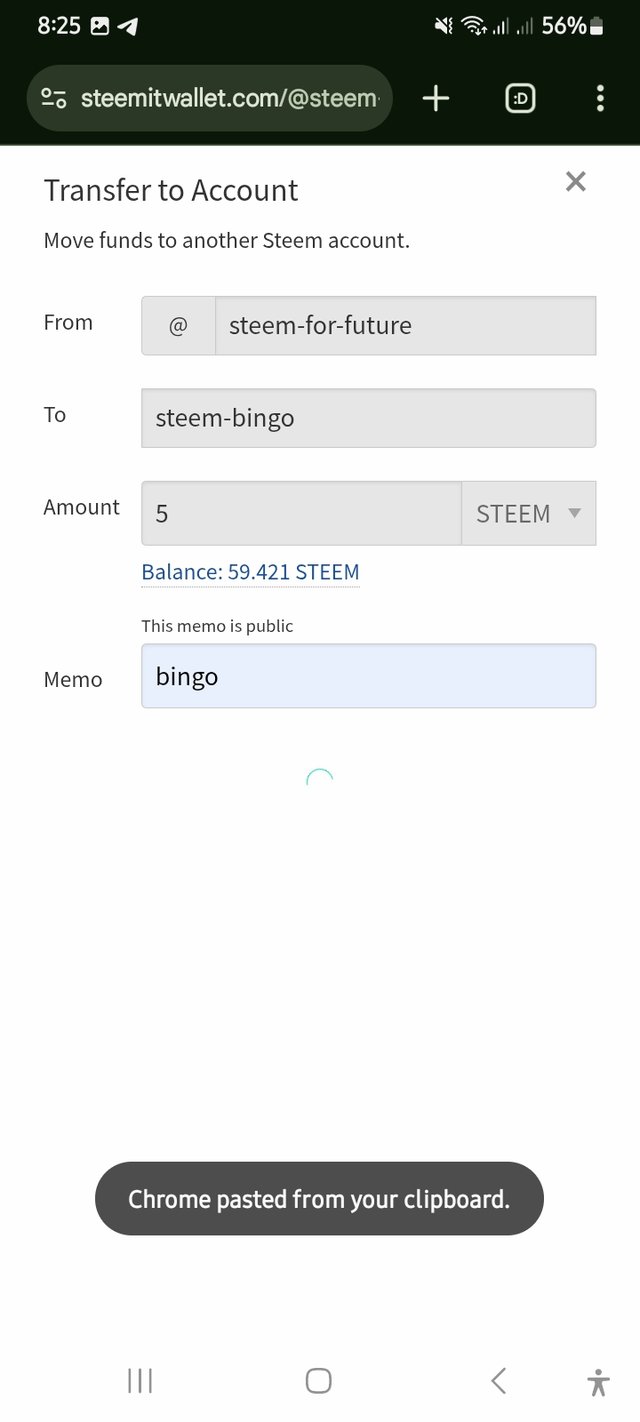Open Chrome's three-dot overflow menu

600,98
